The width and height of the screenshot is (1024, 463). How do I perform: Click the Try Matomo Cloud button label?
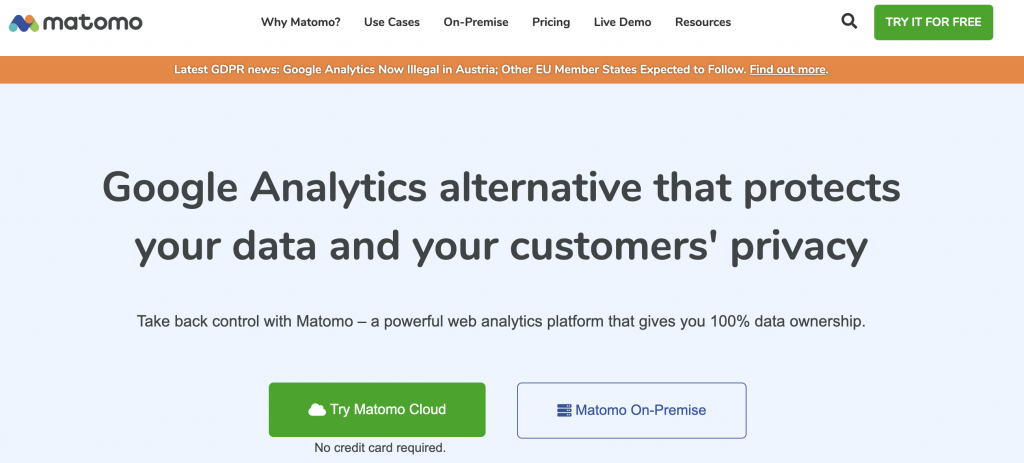tap(388, 409)
